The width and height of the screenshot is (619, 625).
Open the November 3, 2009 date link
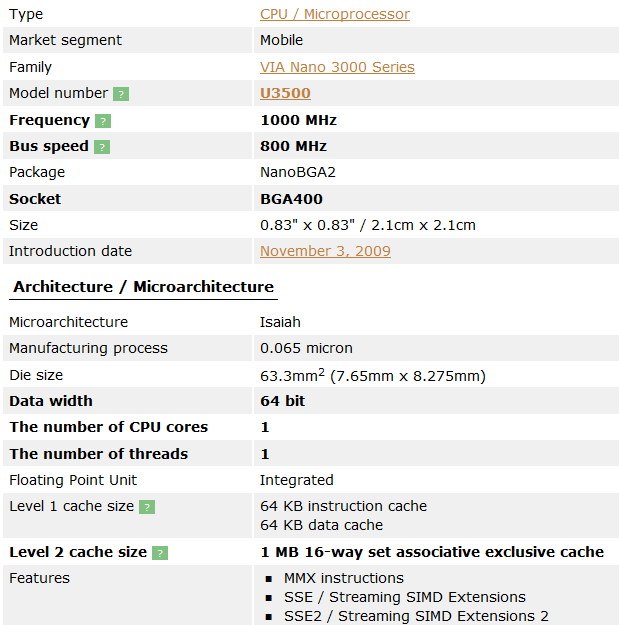325,251
